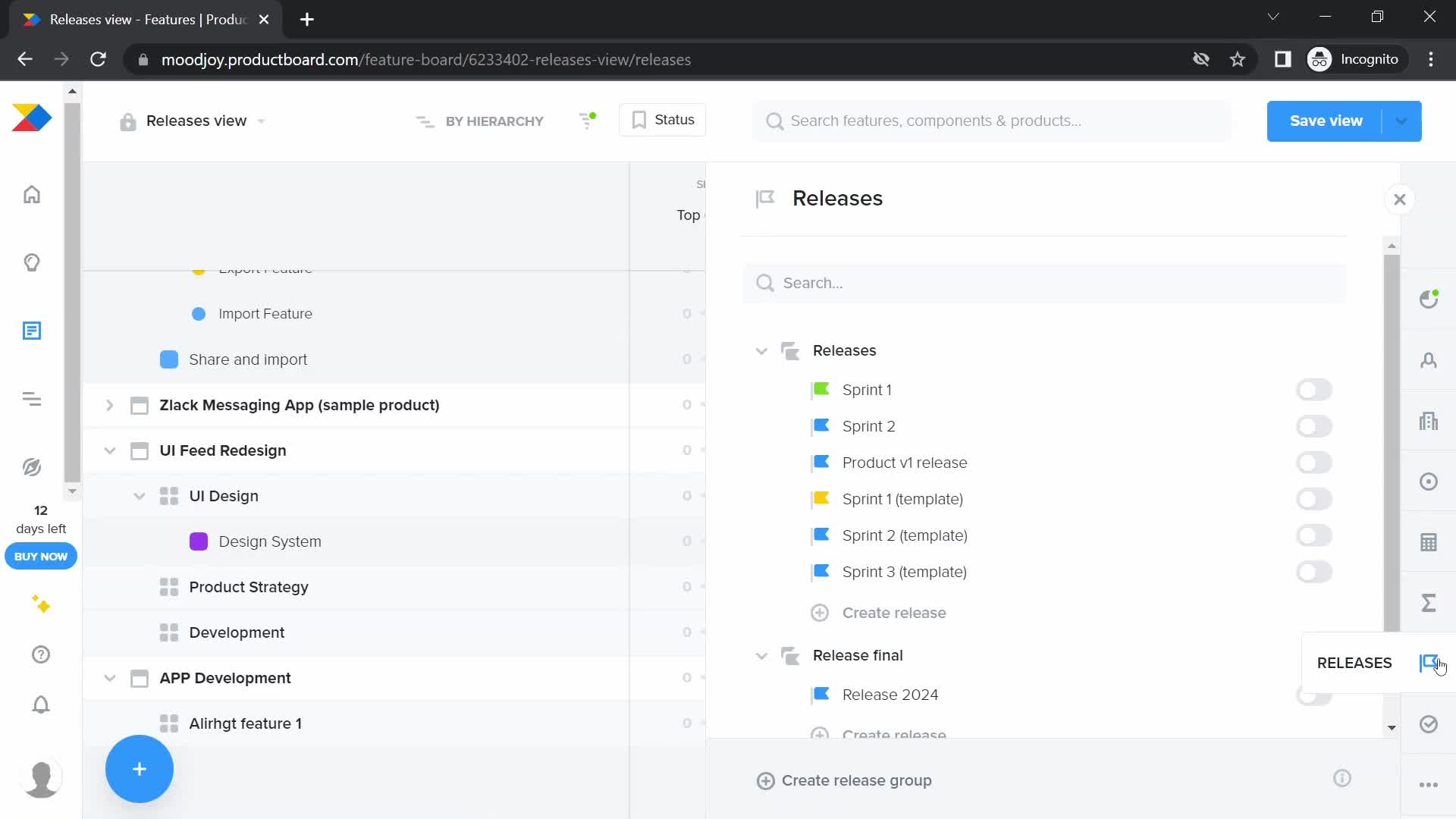Click the blue add plus button
Viewport: 1456px width, 819px height.
140,769
